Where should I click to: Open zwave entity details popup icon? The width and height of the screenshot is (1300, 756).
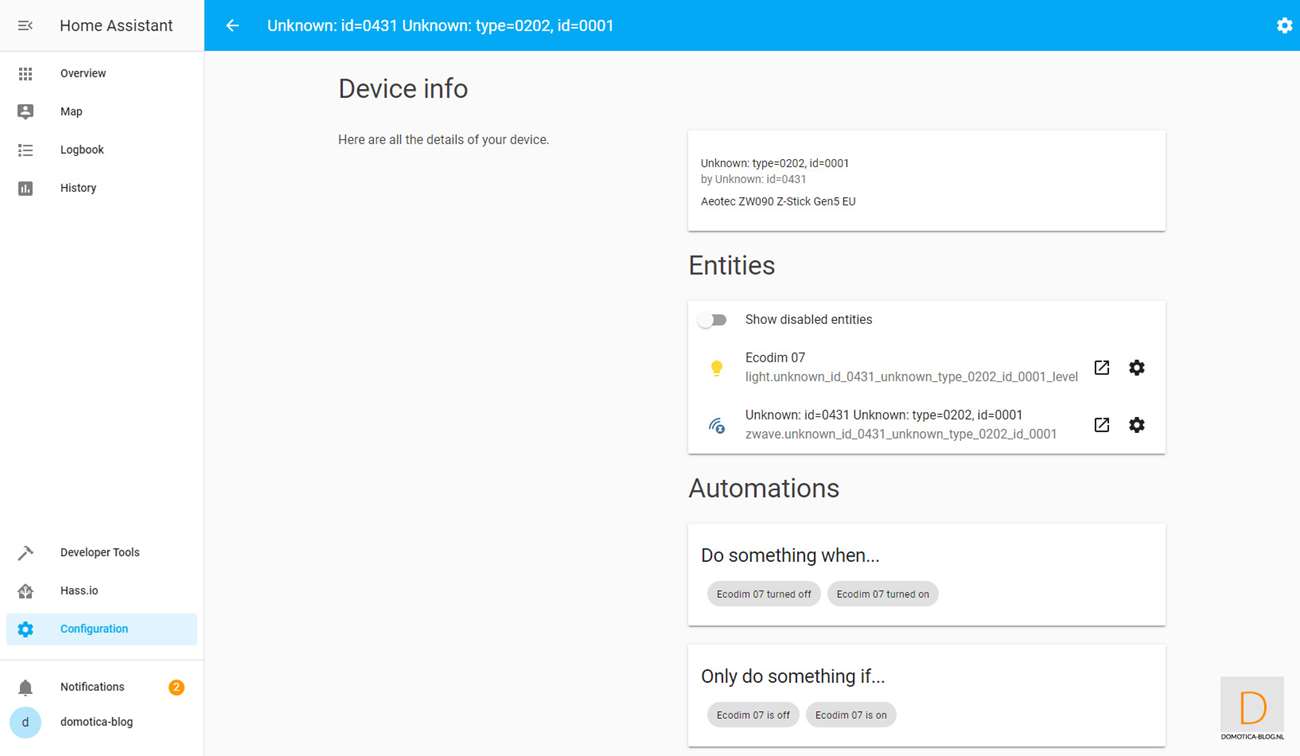tap(1101, 425)
